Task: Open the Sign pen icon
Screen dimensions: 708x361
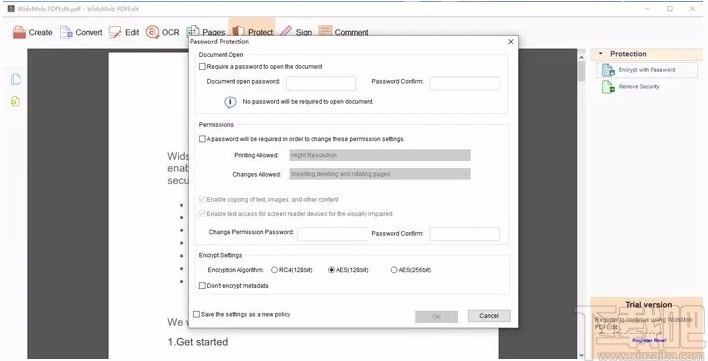Action: [x=286, y=31]
